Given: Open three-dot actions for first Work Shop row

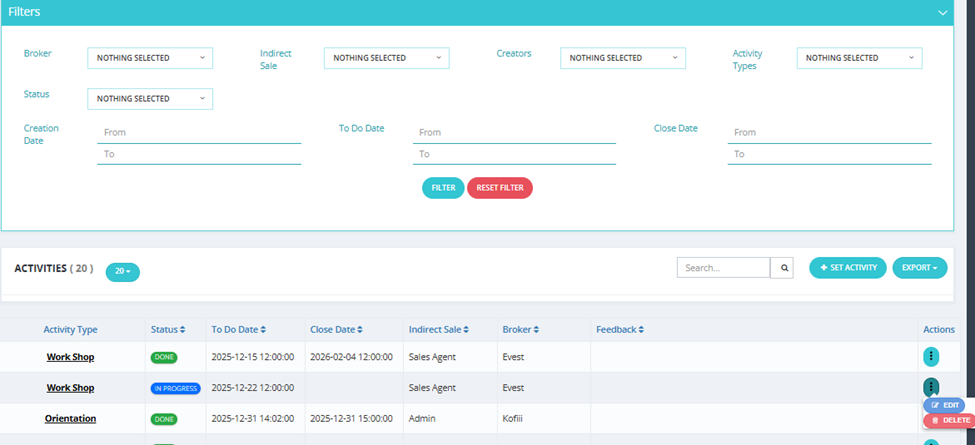Looking at the screenshot, I should [x=931, y=357].
